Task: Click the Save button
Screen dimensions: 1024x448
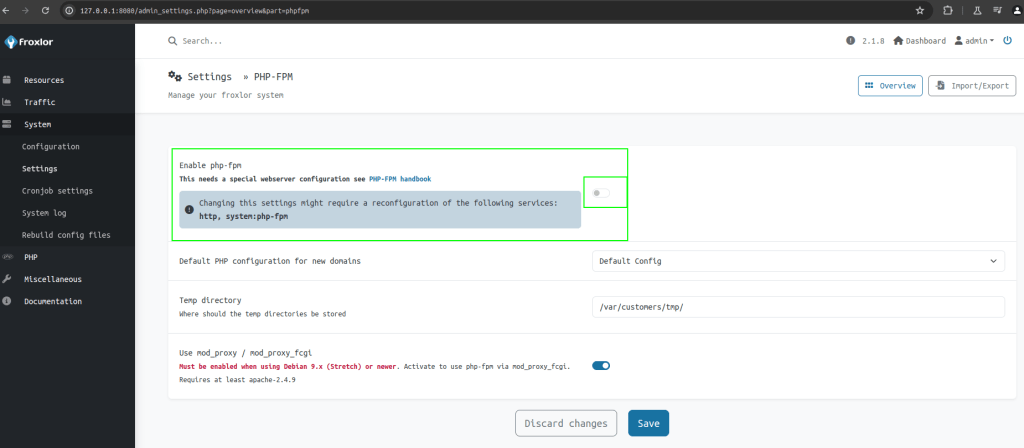Action: [x=648, y=423]
